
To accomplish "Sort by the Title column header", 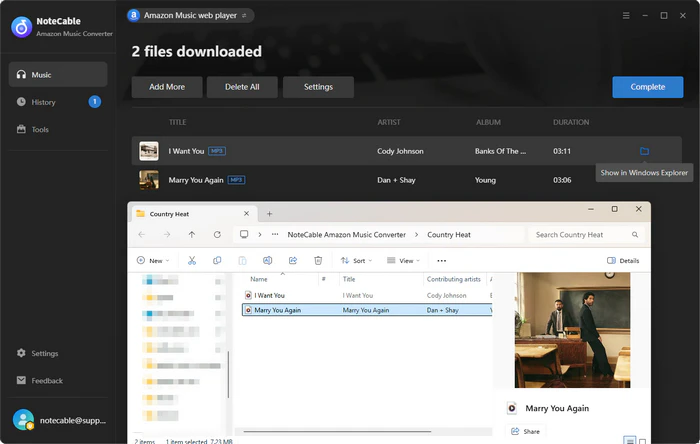I will [x=381, y=279].
